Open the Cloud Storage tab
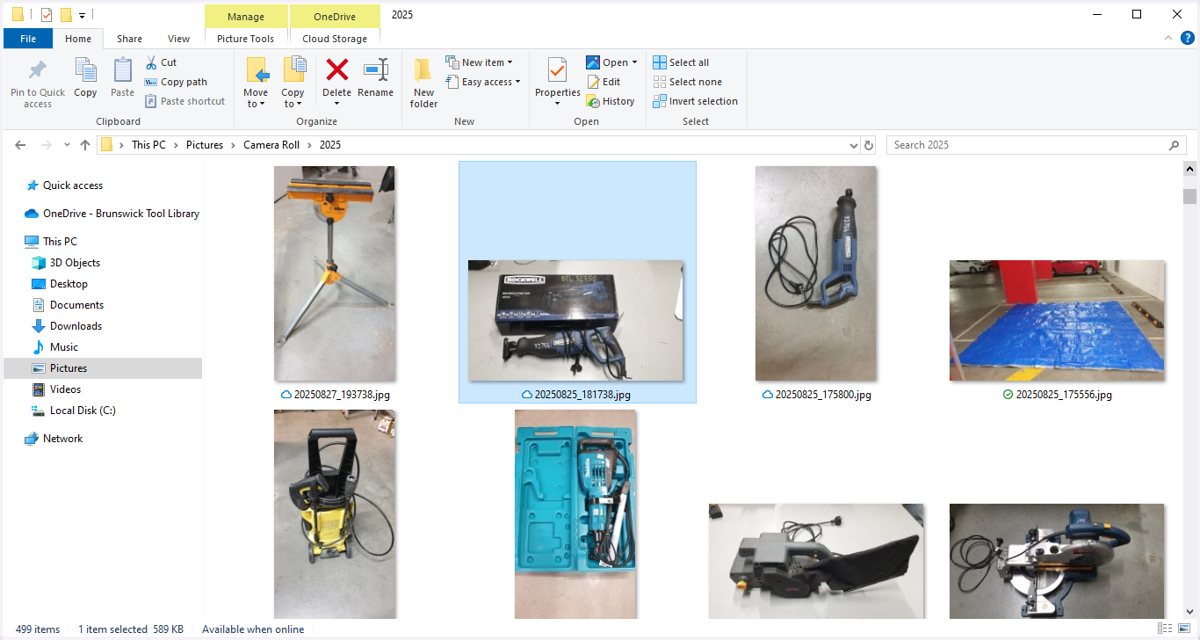This screenshot has width=1200, height=640. click(x=335, y=39)
